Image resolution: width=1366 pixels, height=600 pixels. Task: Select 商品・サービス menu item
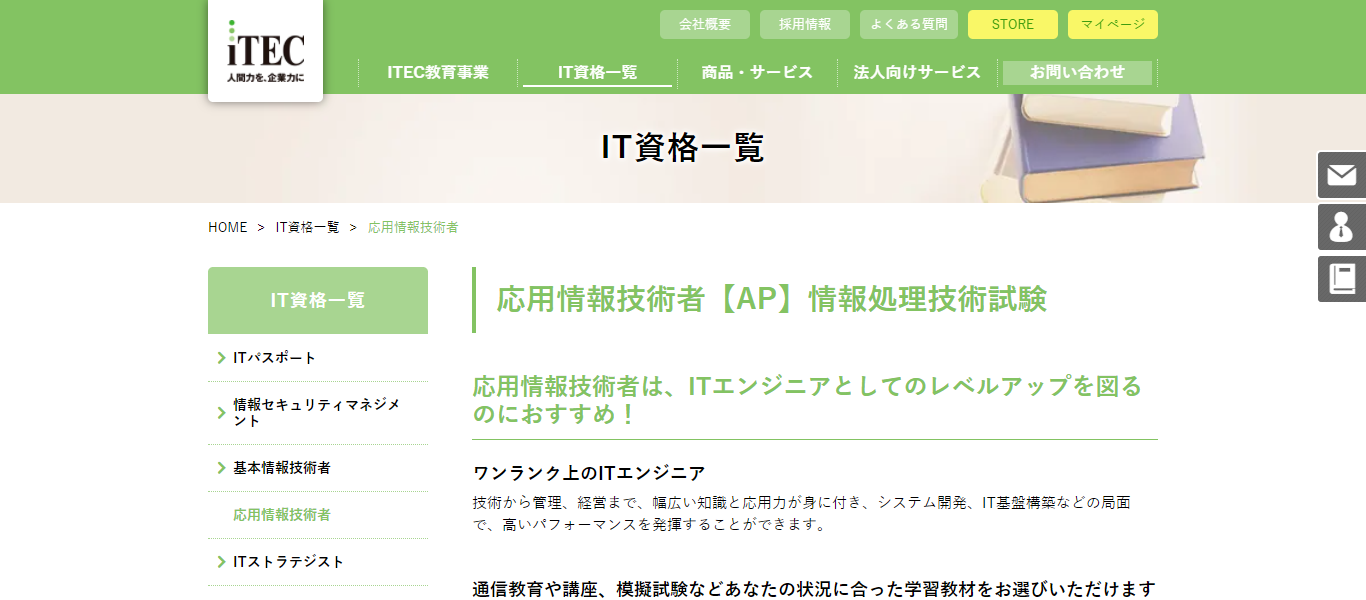pos(757,73)
